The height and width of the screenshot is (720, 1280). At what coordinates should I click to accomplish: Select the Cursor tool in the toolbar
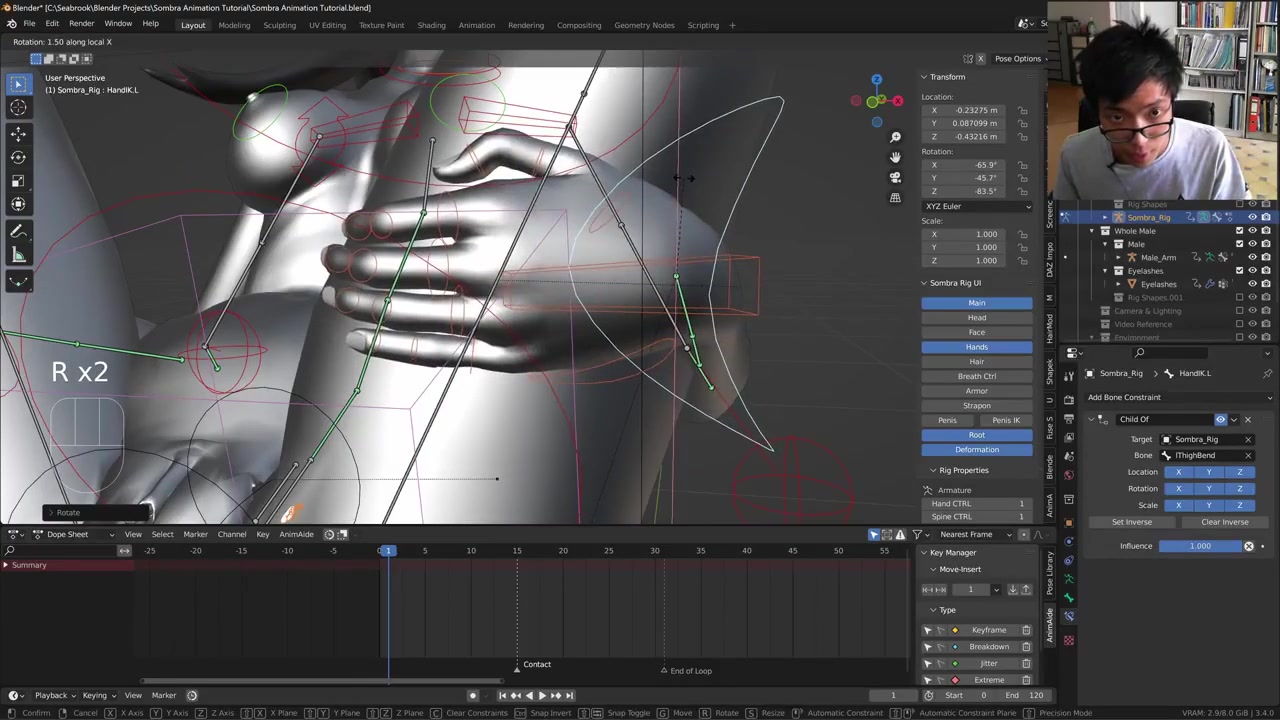click(18, 108)
